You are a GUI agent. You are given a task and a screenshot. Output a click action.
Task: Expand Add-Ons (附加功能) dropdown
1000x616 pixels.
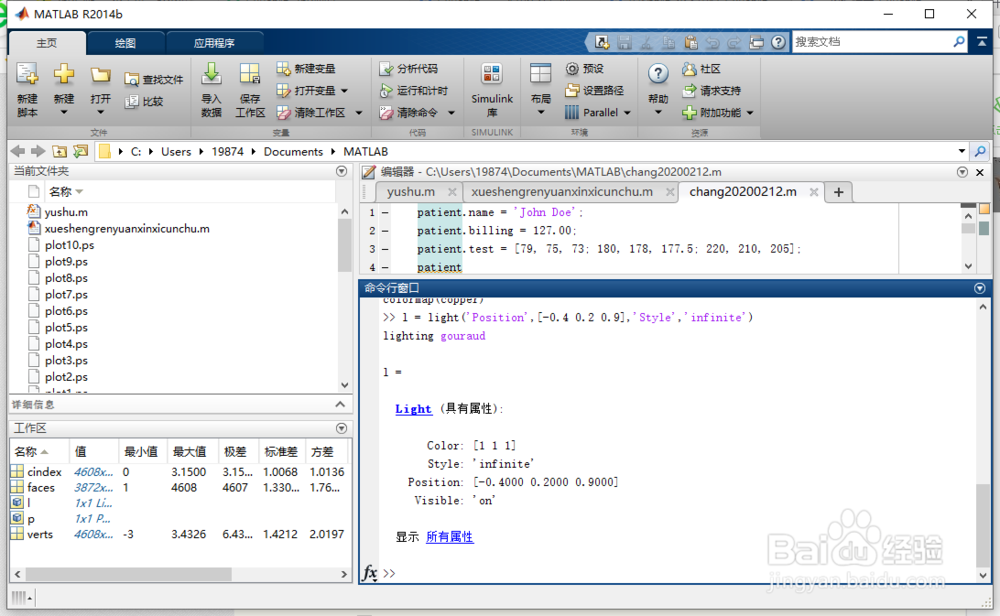[x=751, y=113]
